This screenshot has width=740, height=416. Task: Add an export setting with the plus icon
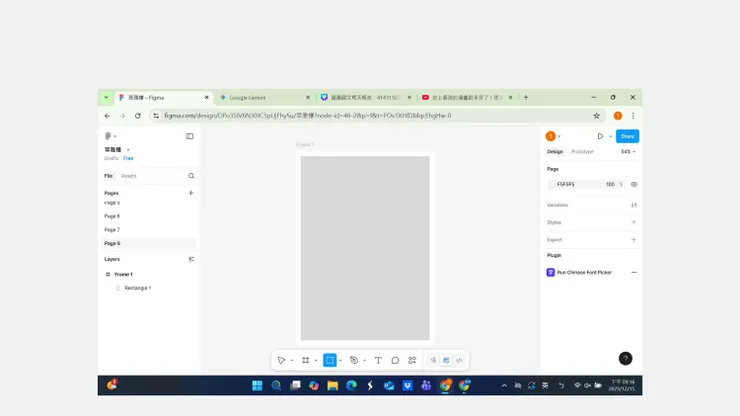pos(634,240)
